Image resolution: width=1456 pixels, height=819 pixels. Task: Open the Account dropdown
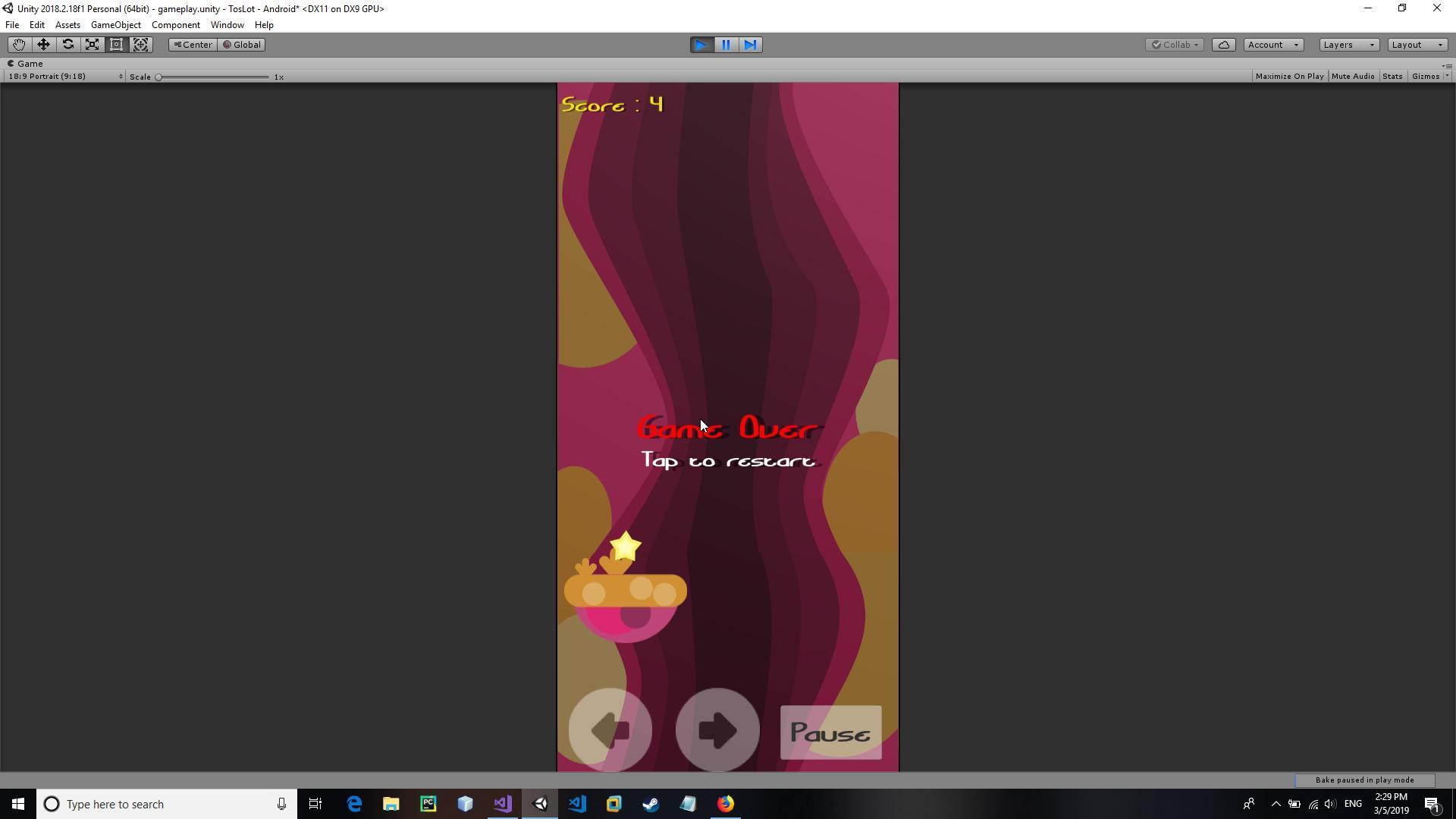click(x=1272, y=45)
